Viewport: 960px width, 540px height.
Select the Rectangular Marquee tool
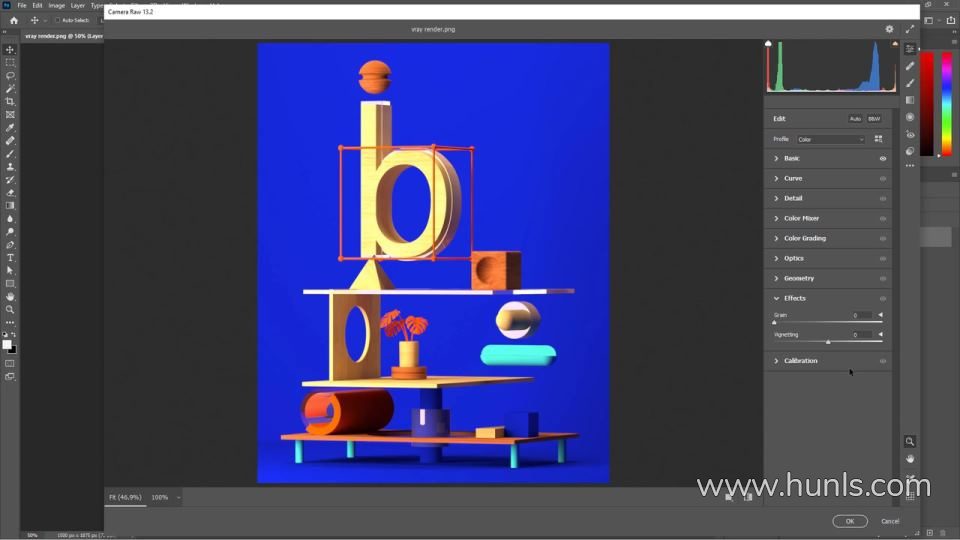point(10,62)
